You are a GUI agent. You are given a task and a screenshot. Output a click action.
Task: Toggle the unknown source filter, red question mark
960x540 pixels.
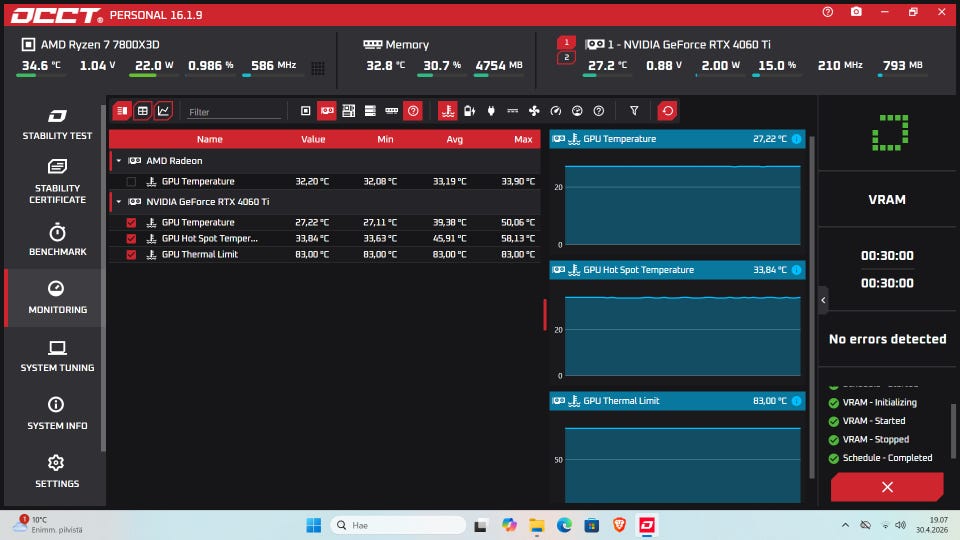413,111
